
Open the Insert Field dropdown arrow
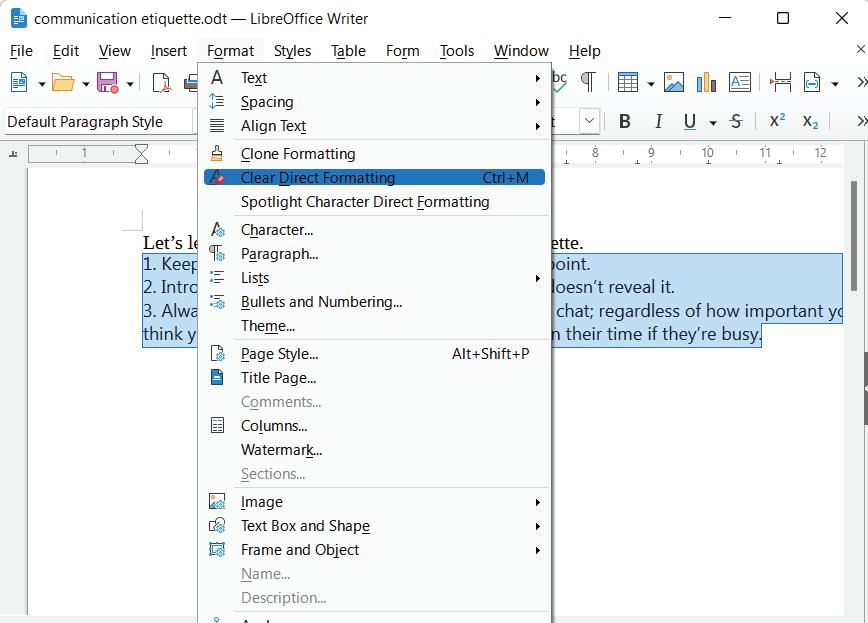835,84
